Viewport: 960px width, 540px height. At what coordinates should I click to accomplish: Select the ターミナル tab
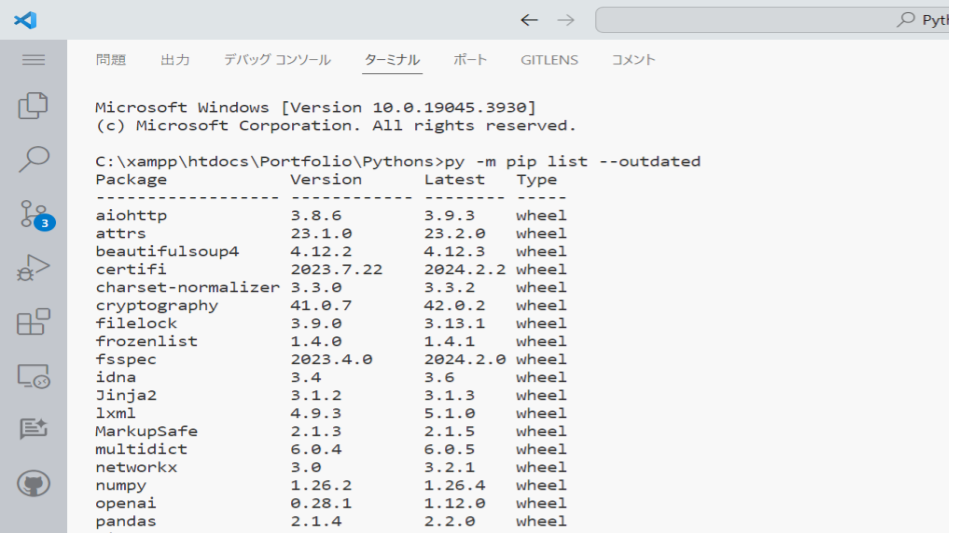[392, 60]
